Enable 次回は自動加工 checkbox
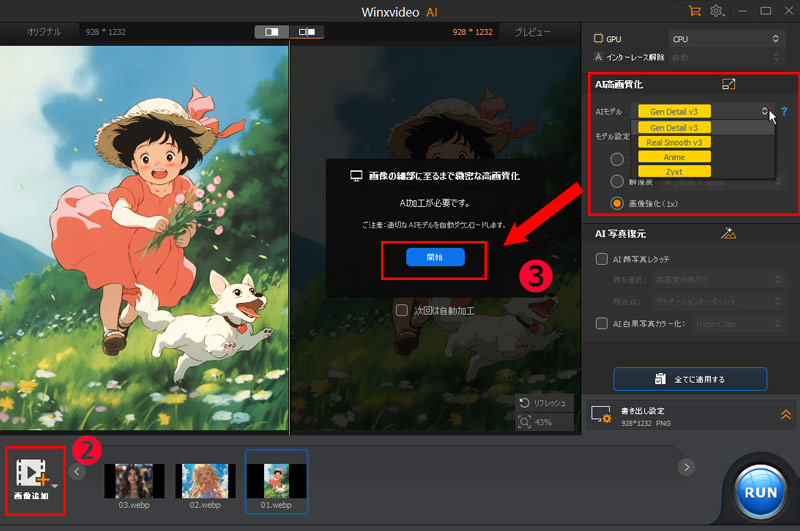The image size is (800, 531). coord(402,310)
